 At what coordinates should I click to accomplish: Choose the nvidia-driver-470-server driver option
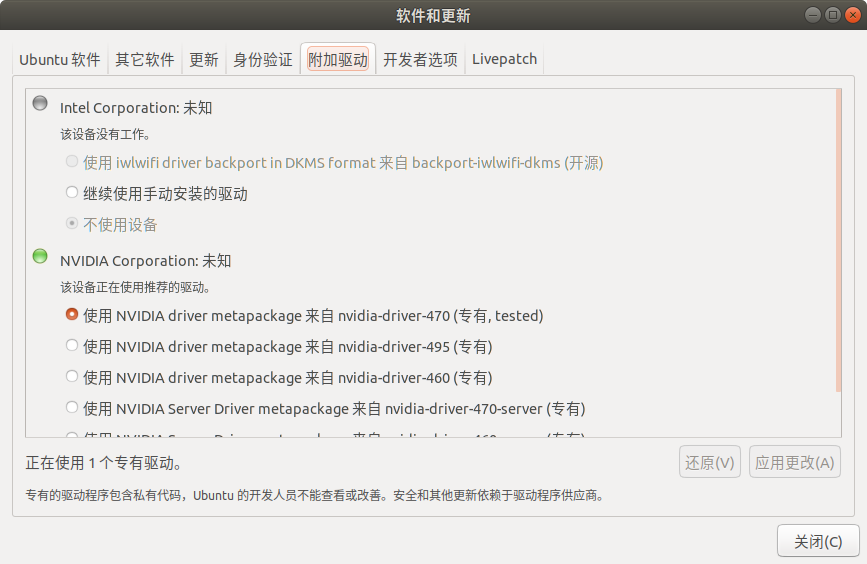(x=325, y=409)
